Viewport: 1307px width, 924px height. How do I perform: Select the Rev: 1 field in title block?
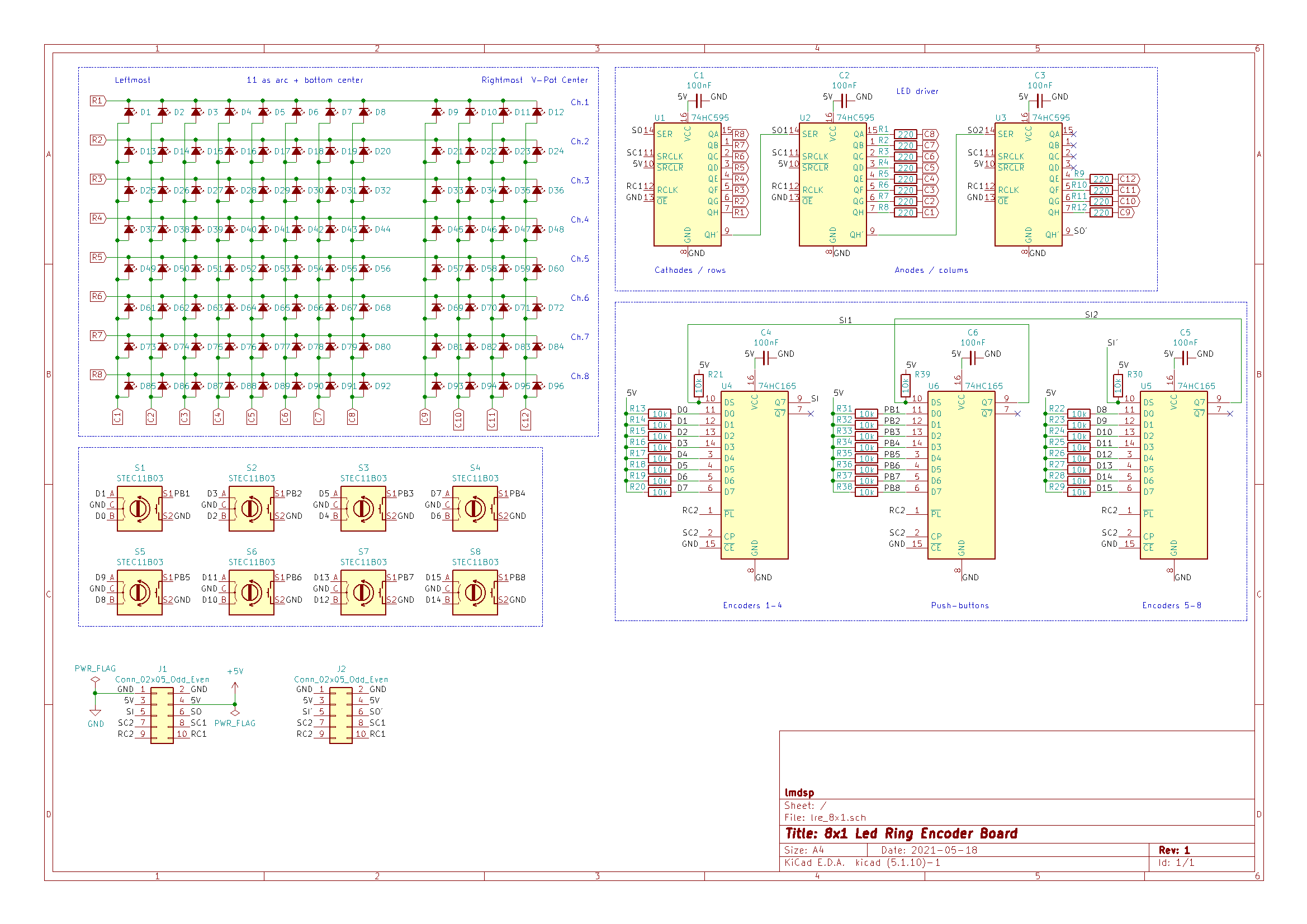(x=1174, y=851)
